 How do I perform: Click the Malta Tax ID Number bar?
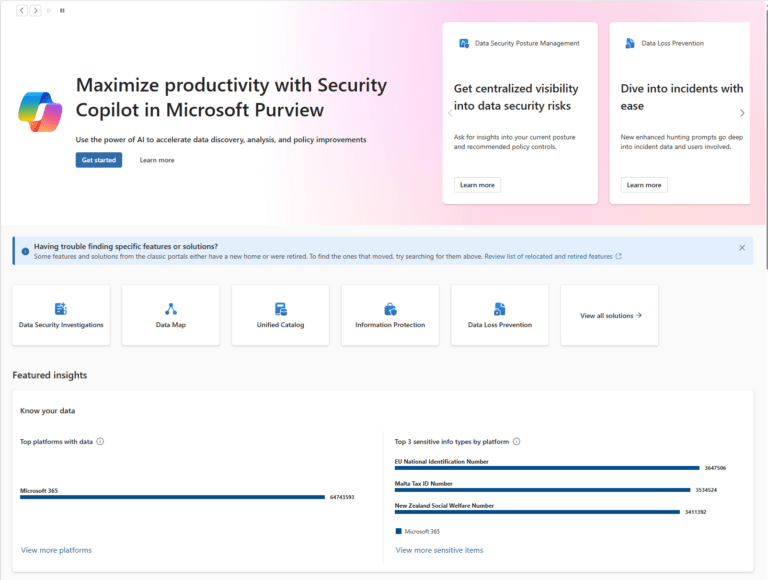coord(543,490)
